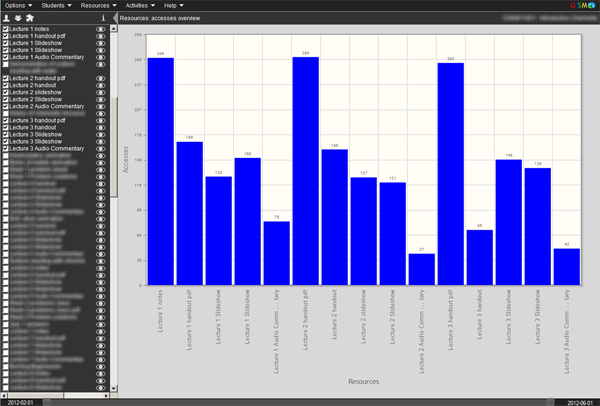Uncheck Lecture 2 Audio Commentary checkbox
The width and height of the screenshot is (600, 406).
click(5, 106)
